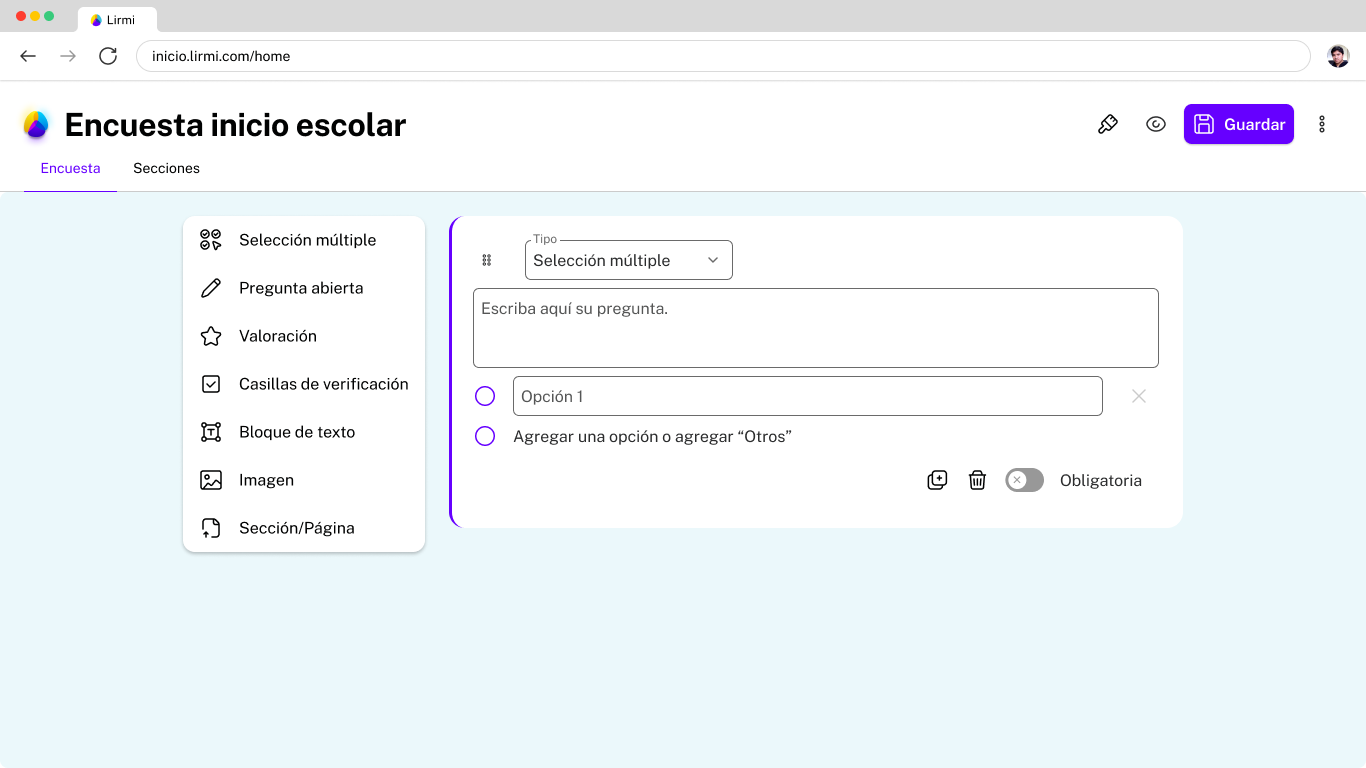1366x768 pixels.
Task: Click the drag handle of the question card
Action: (487, 260)
